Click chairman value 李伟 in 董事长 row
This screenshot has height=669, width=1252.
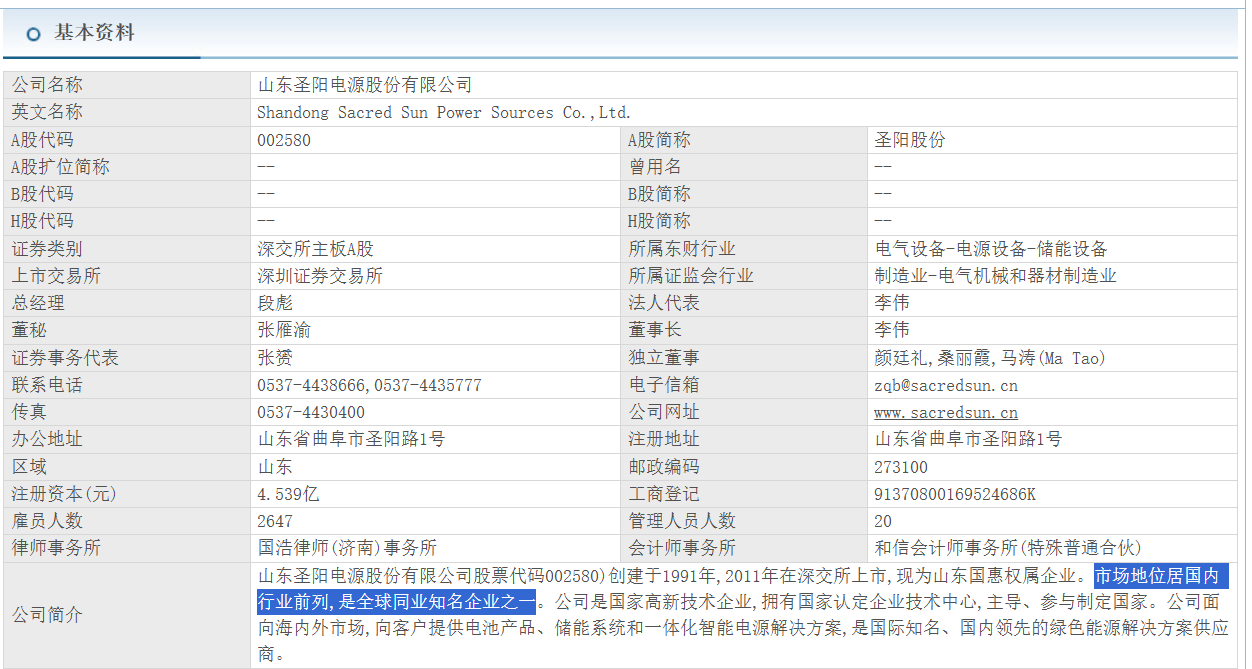click(892, 330)
